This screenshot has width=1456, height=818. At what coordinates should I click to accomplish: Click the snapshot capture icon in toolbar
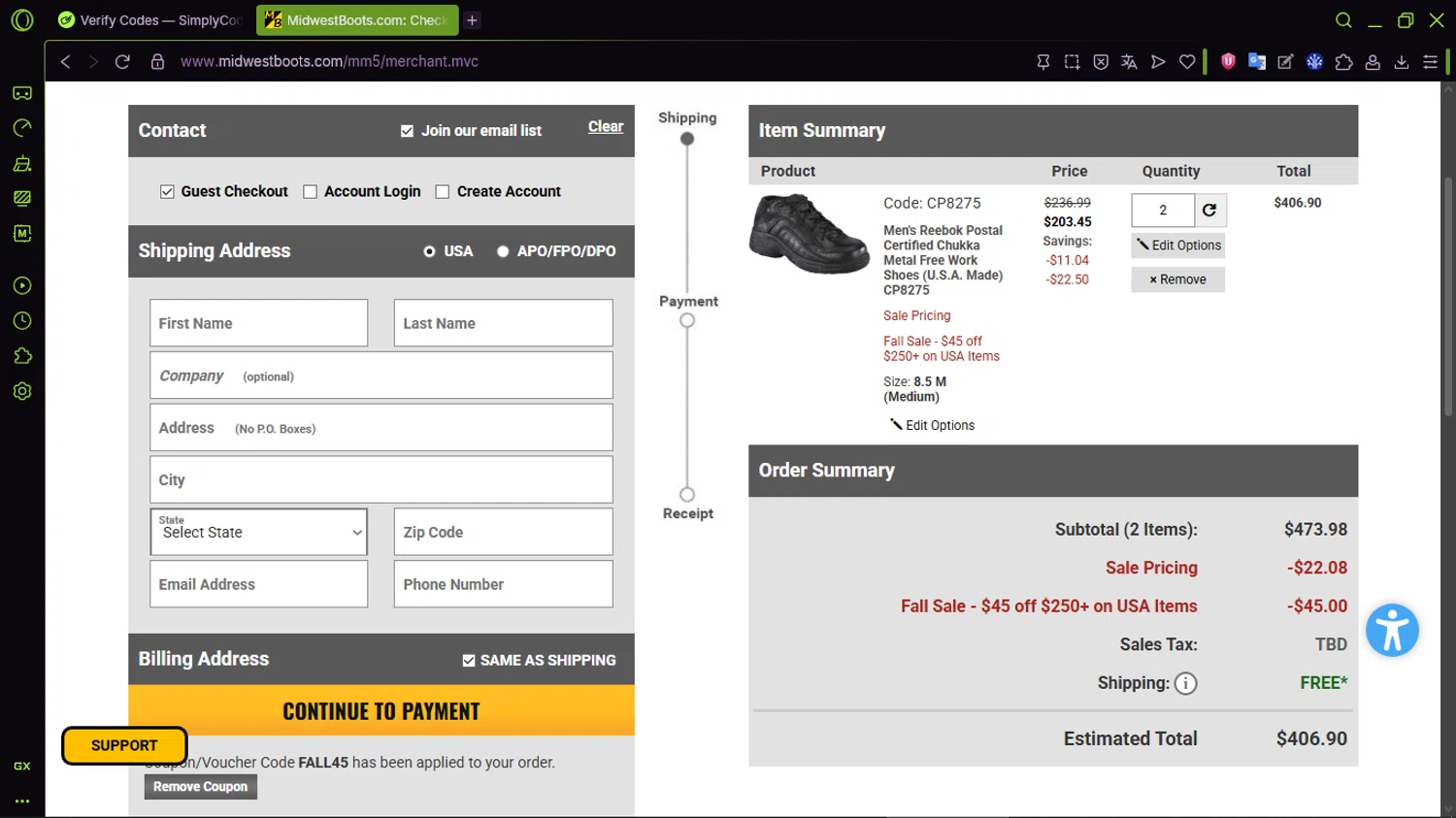coord(1072,62)
